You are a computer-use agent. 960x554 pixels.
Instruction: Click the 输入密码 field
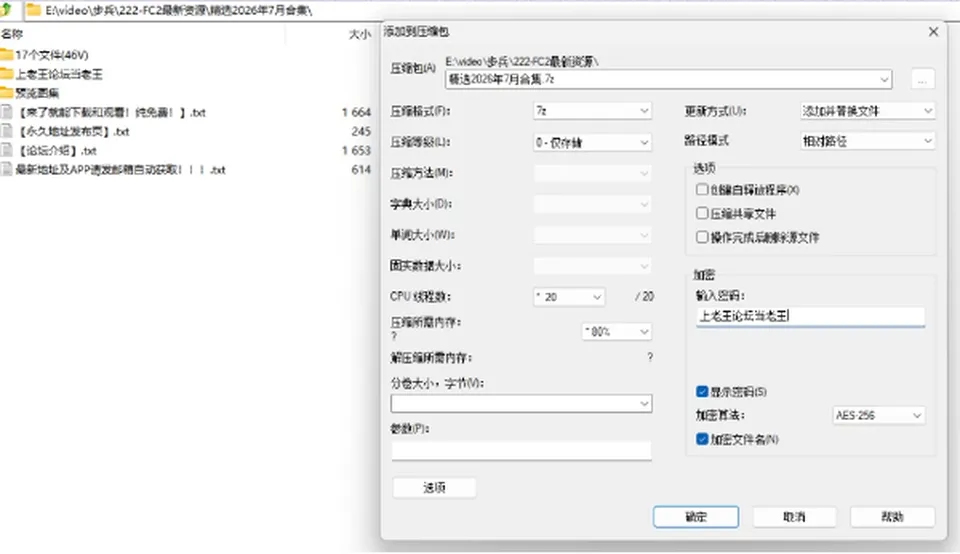(810, 316)
